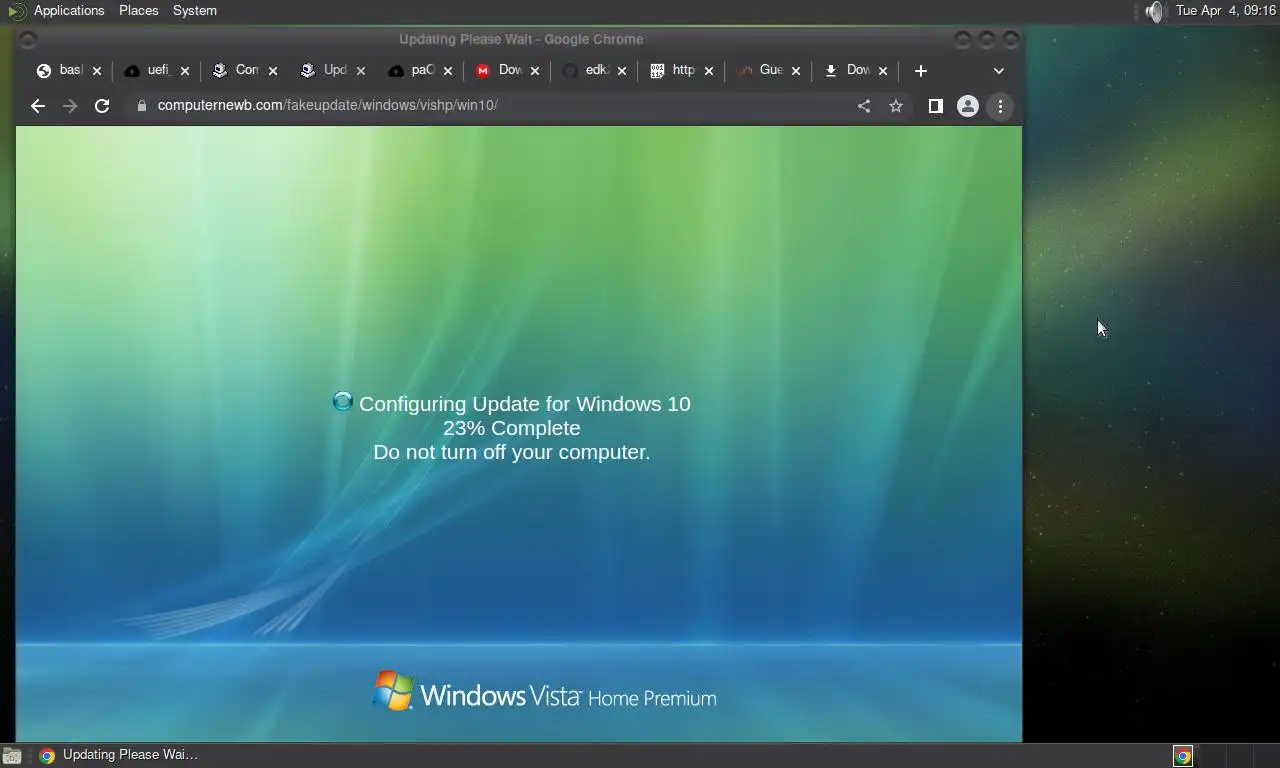Click 'Do not turn off your computer.' text

pos(512,452)
